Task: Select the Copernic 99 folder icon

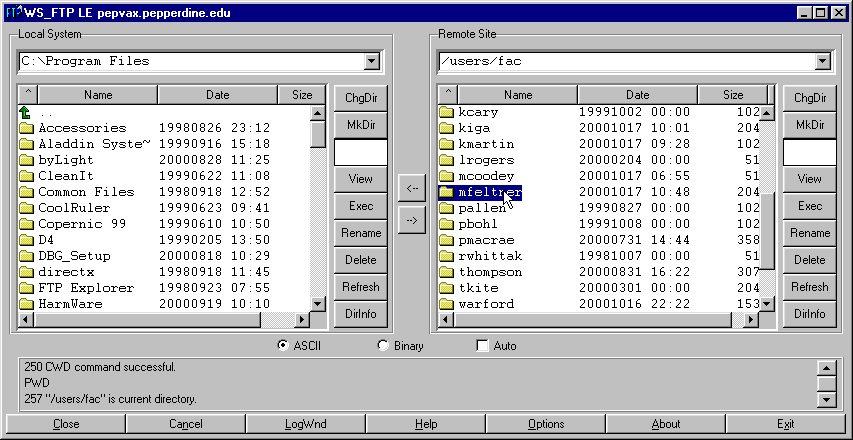Action: coord(26,224)
